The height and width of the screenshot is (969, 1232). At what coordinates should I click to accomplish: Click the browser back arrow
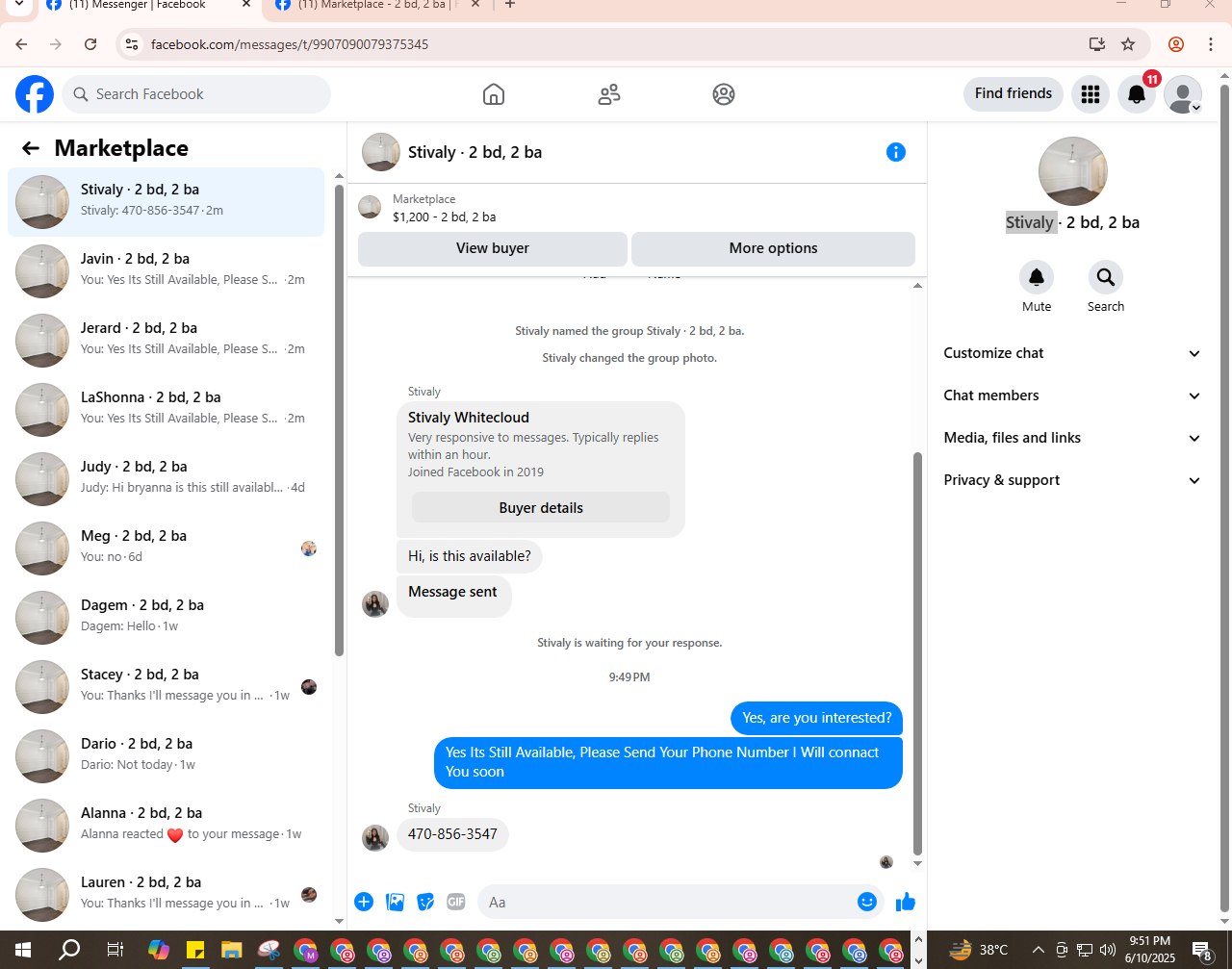click(x=21, y=44)
